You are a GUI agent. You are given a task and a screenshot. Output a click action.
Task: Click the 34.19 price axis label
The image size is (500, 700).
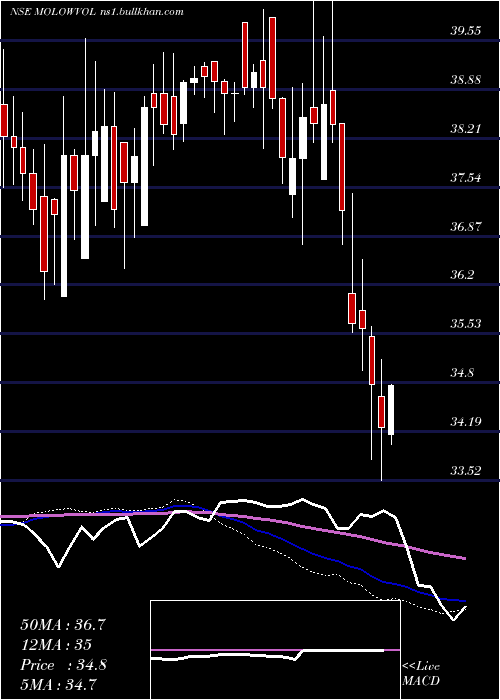[466, 421]
